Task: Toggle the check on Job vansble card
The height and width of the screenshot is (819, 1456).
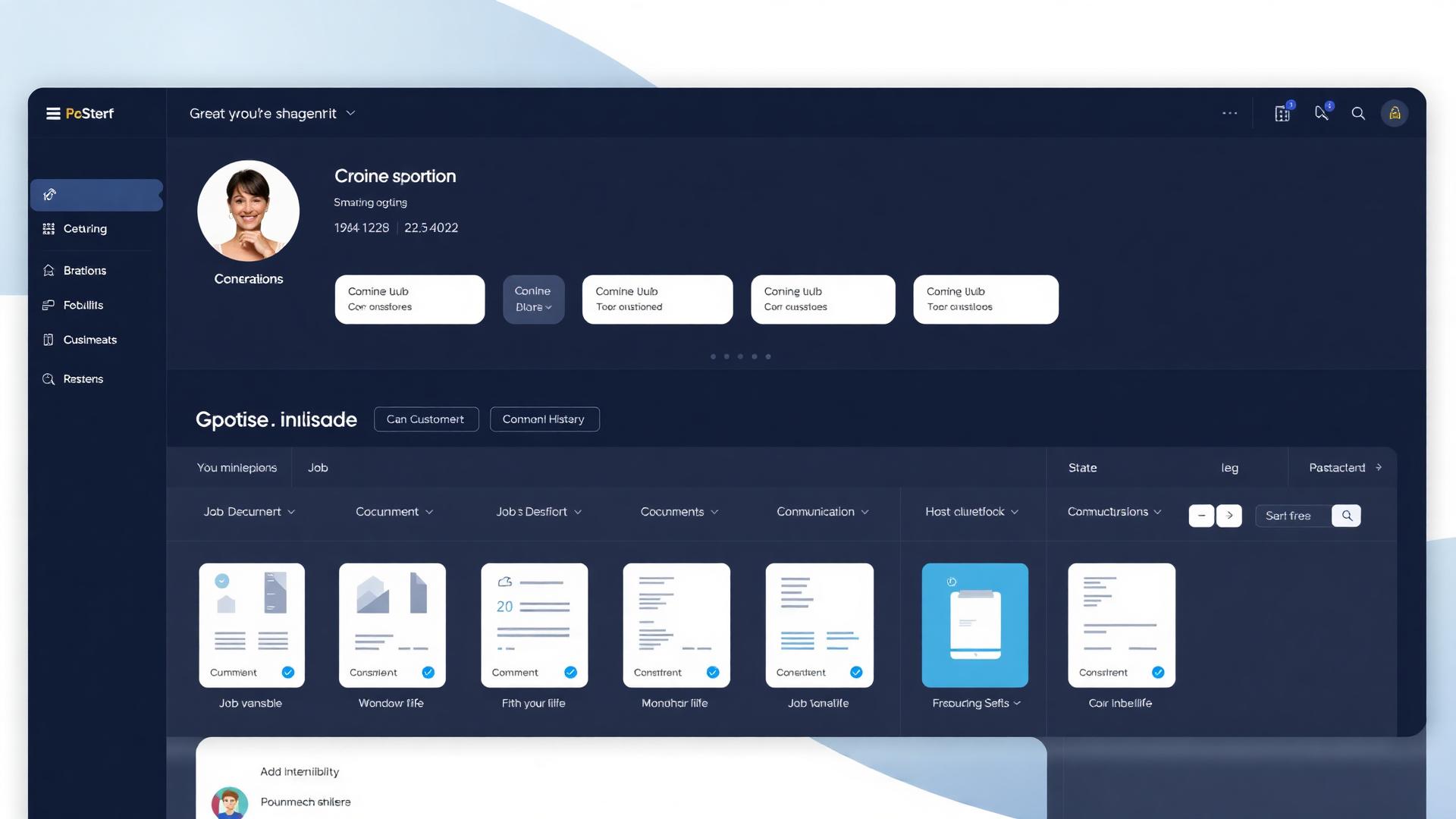Action: tap(288, 673)
